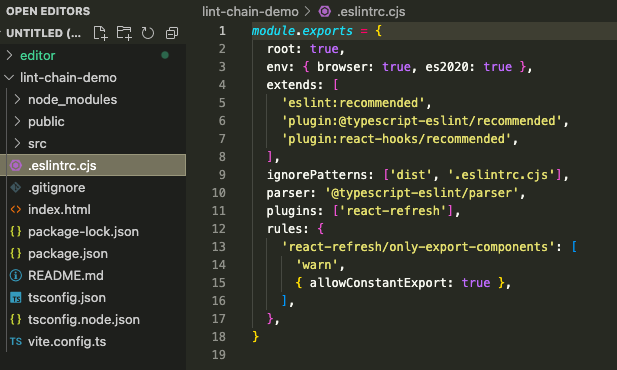Collapse the lint-chain-demo folder chevron
The image size is (617, 370).
pyautogui.click(x=9, y=78)
